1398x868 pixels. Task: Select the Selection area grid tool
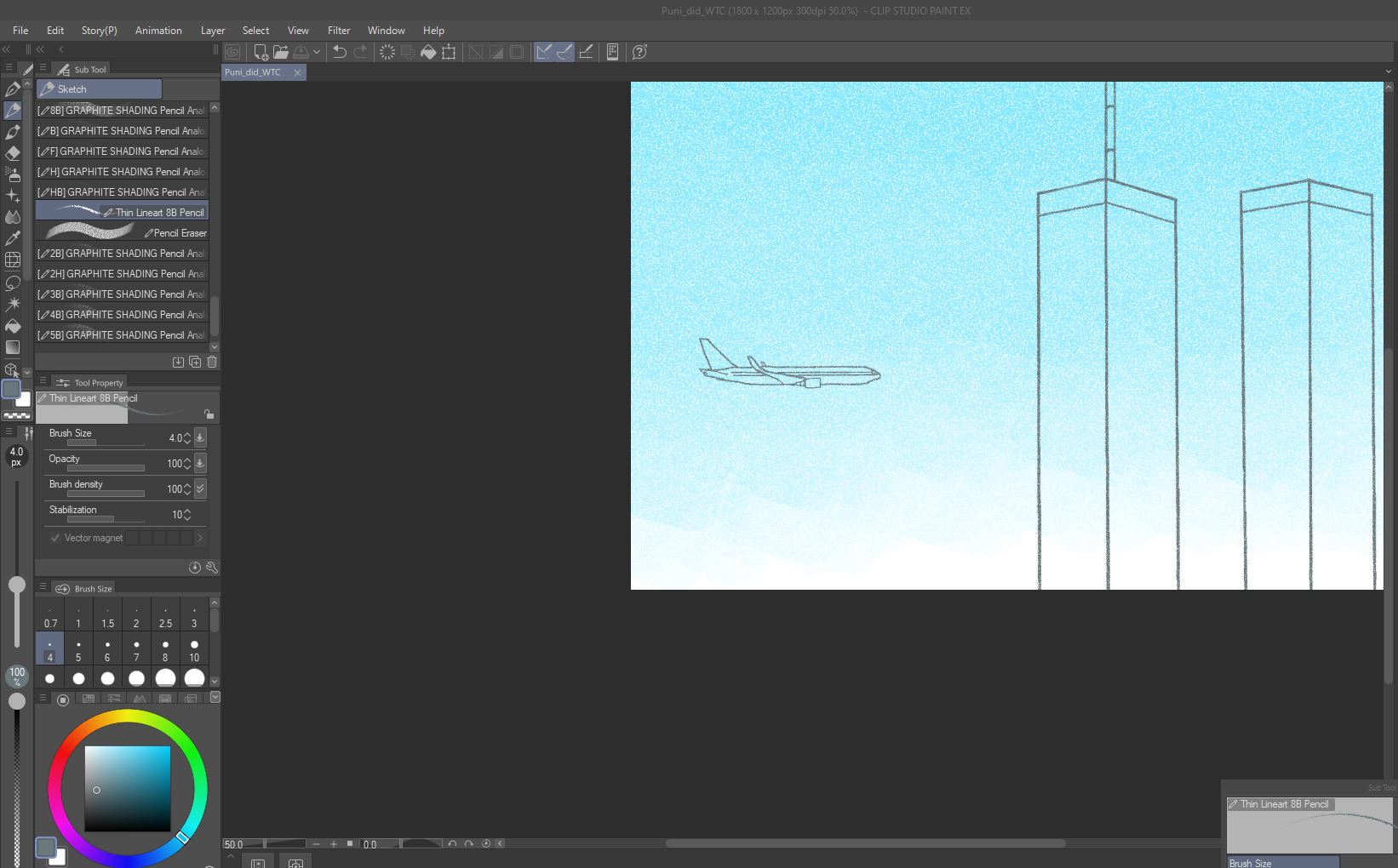point(13,260)
